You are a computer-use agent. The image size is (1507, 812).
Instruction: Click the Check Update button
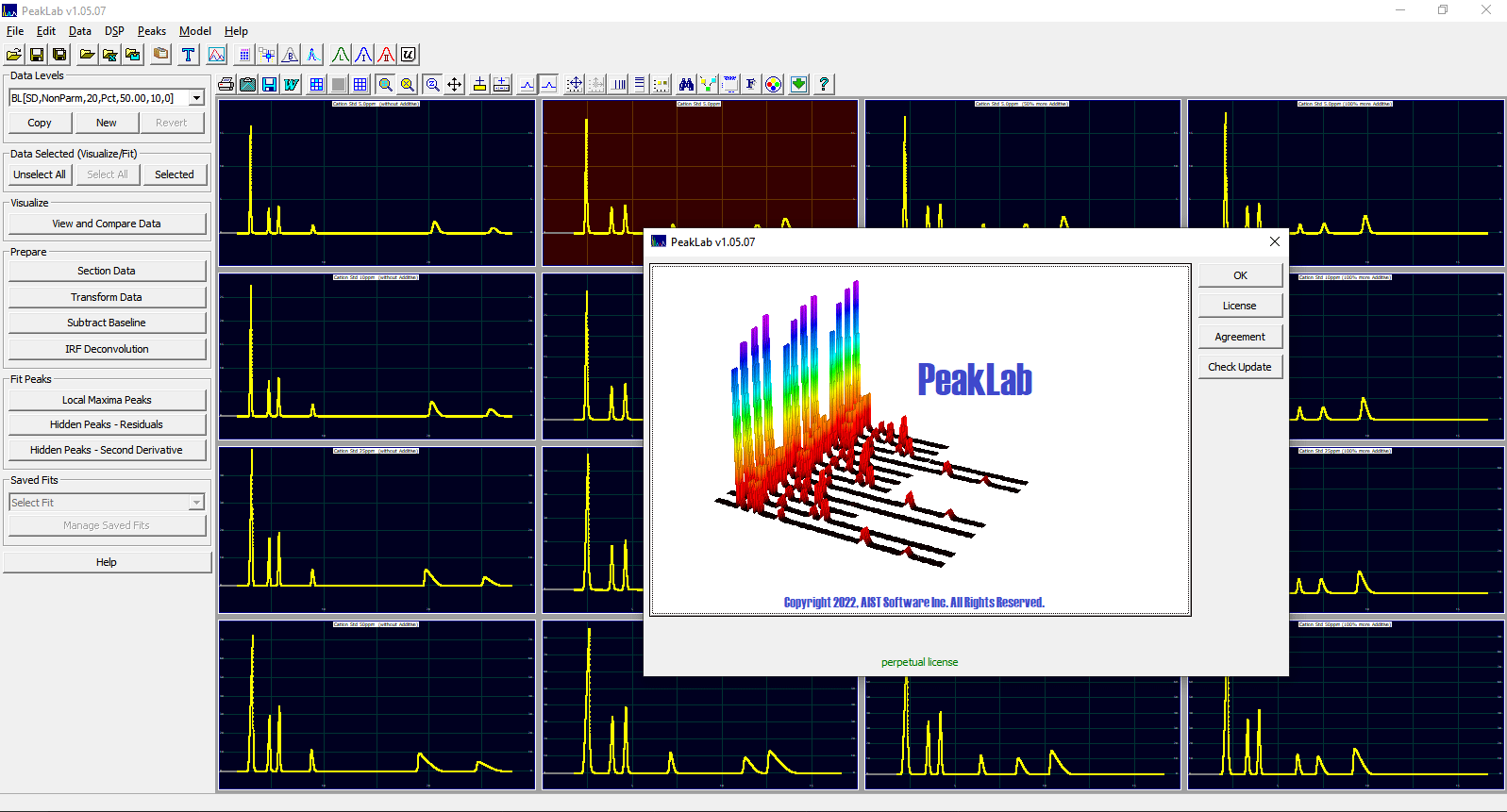[x=1239, y=367]
